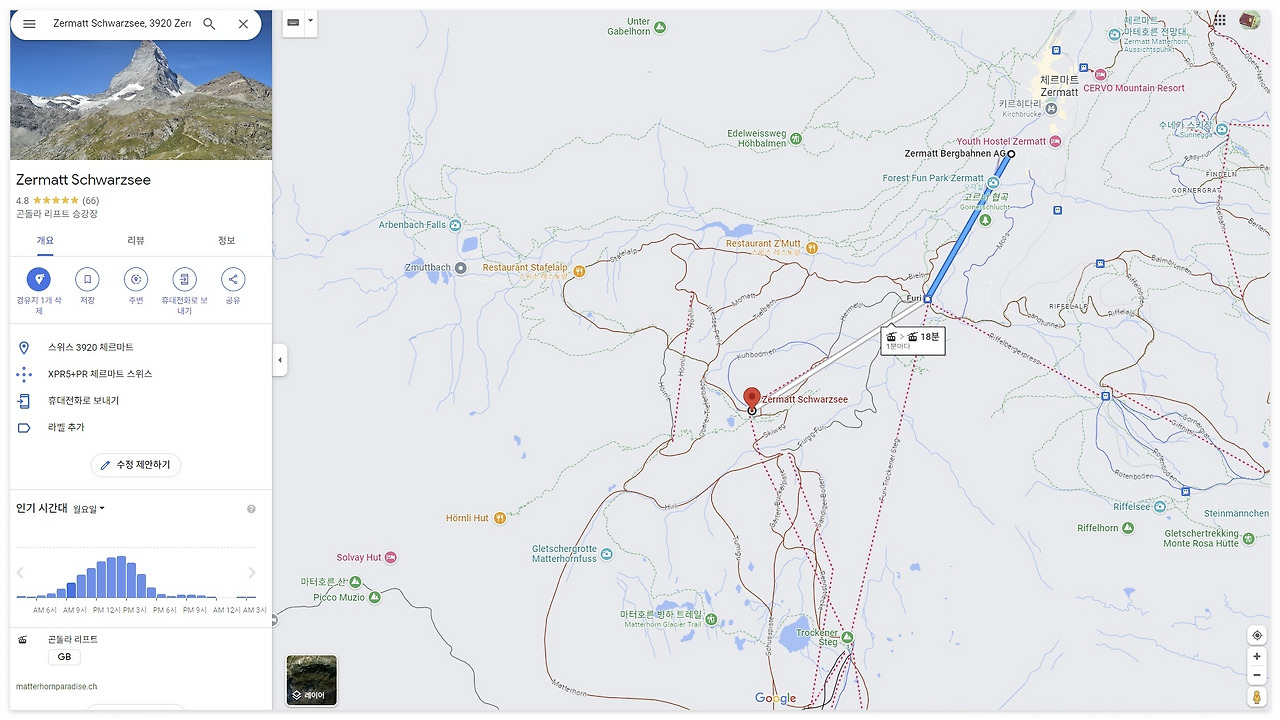Clear the search box with the X
Screen dimensions: 1280x720
point(243,24)
